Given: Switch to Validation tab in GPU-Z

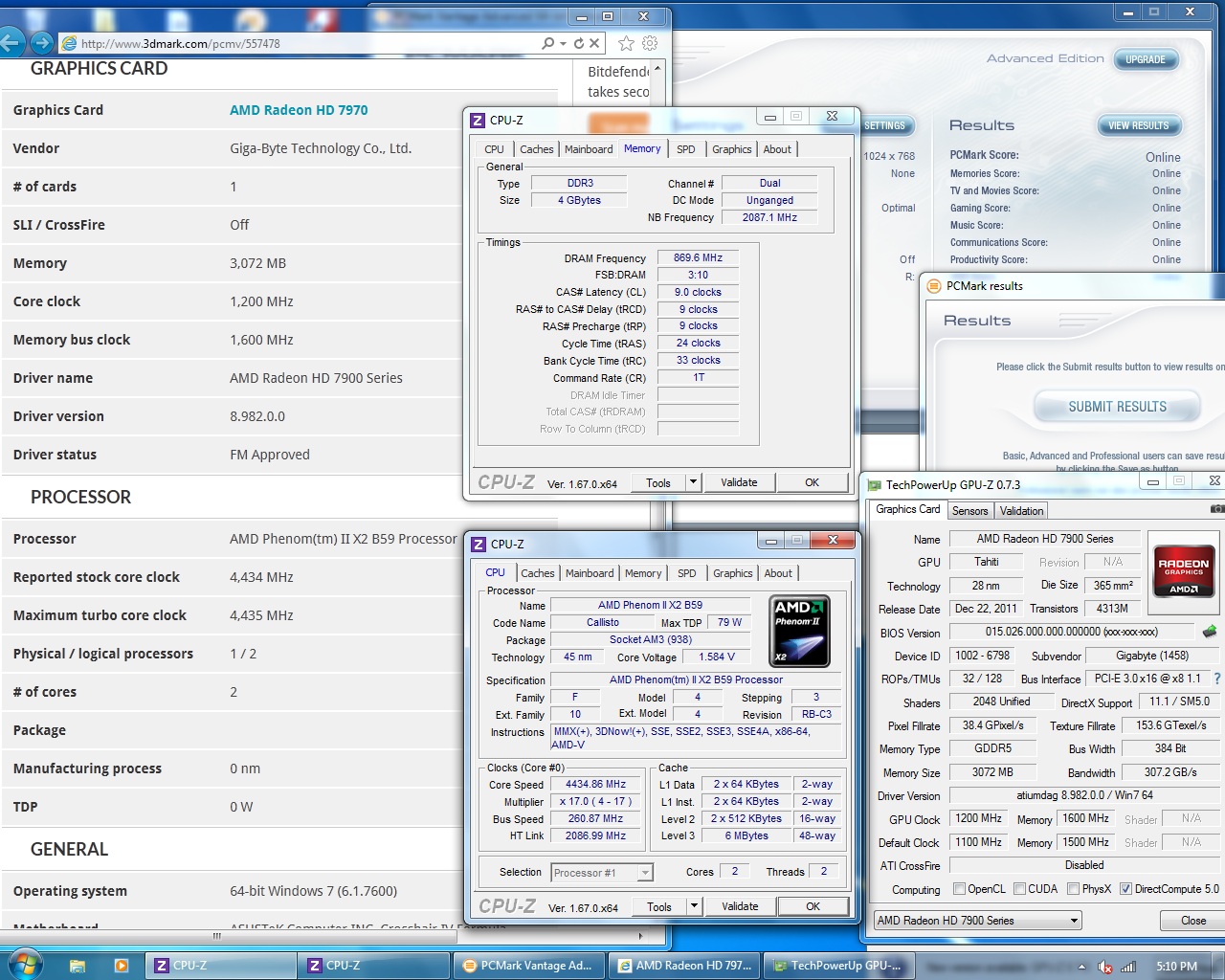Looking at the screenshot, I should [x=1022, y=511].
